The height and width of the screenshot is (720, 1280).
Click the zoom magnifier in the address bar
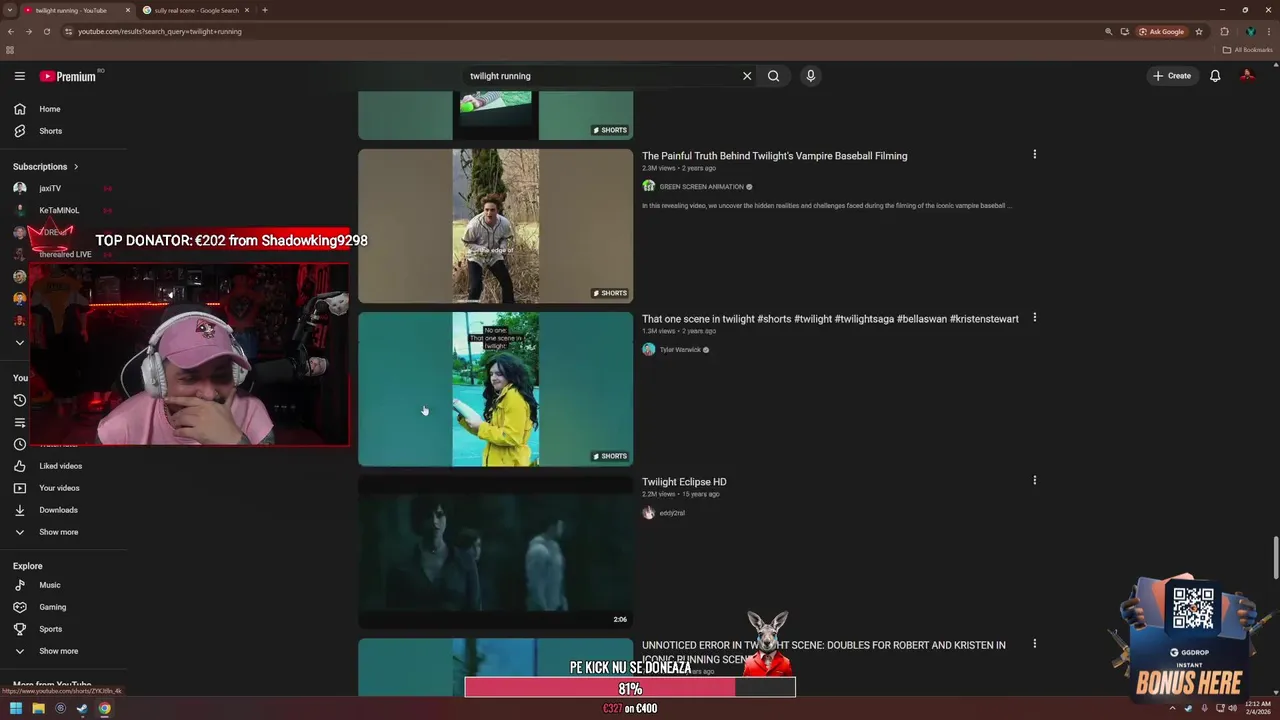pyautogui.click(x=1108, y=31)
